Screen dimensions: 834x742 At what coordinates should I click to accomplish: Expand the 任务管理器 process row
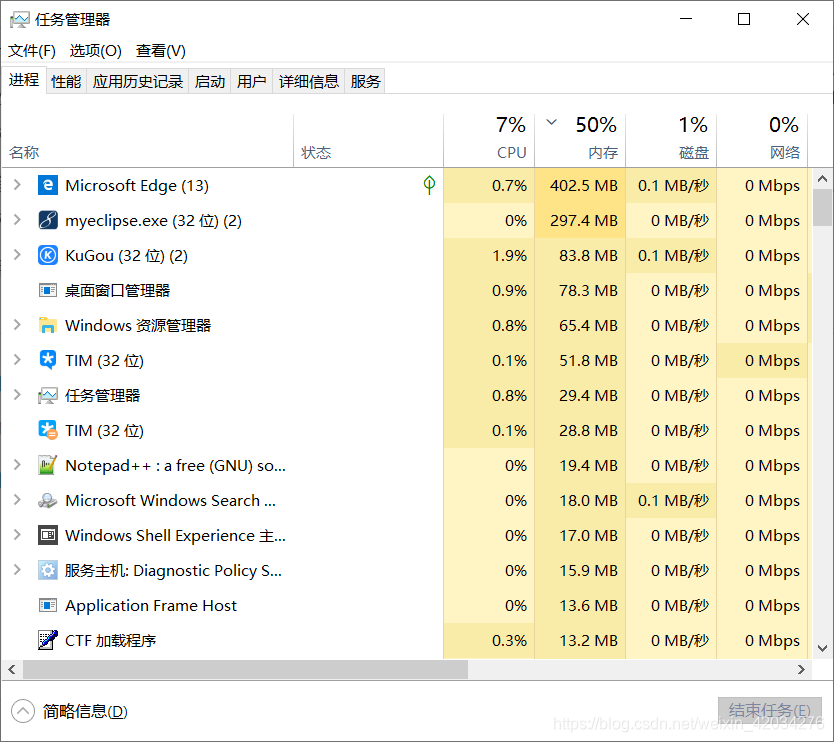click(17, 395)
